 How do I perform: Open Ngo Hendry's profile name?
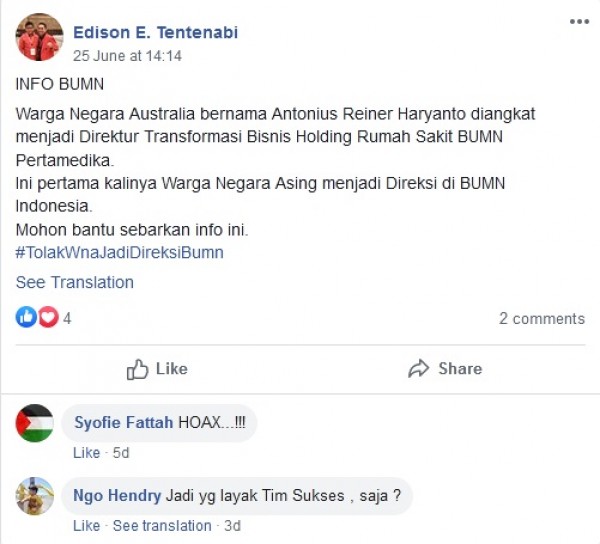point(117,496)
